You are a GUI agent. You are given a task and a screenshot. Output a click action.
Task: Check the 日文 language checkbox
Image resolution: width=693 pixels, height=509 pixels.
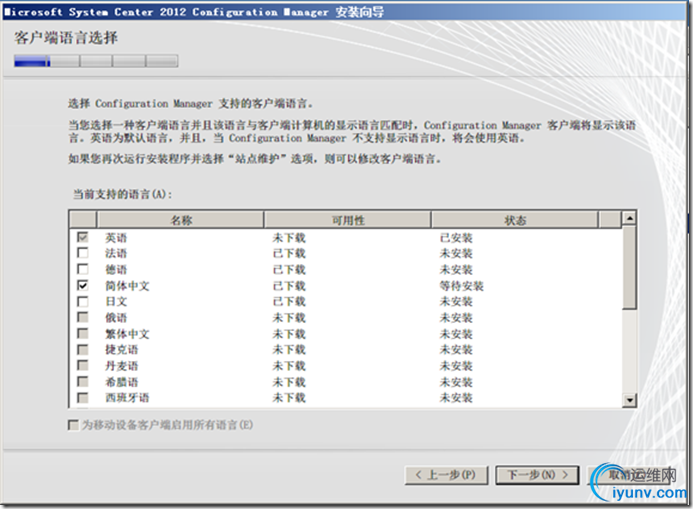coord(83,301)
